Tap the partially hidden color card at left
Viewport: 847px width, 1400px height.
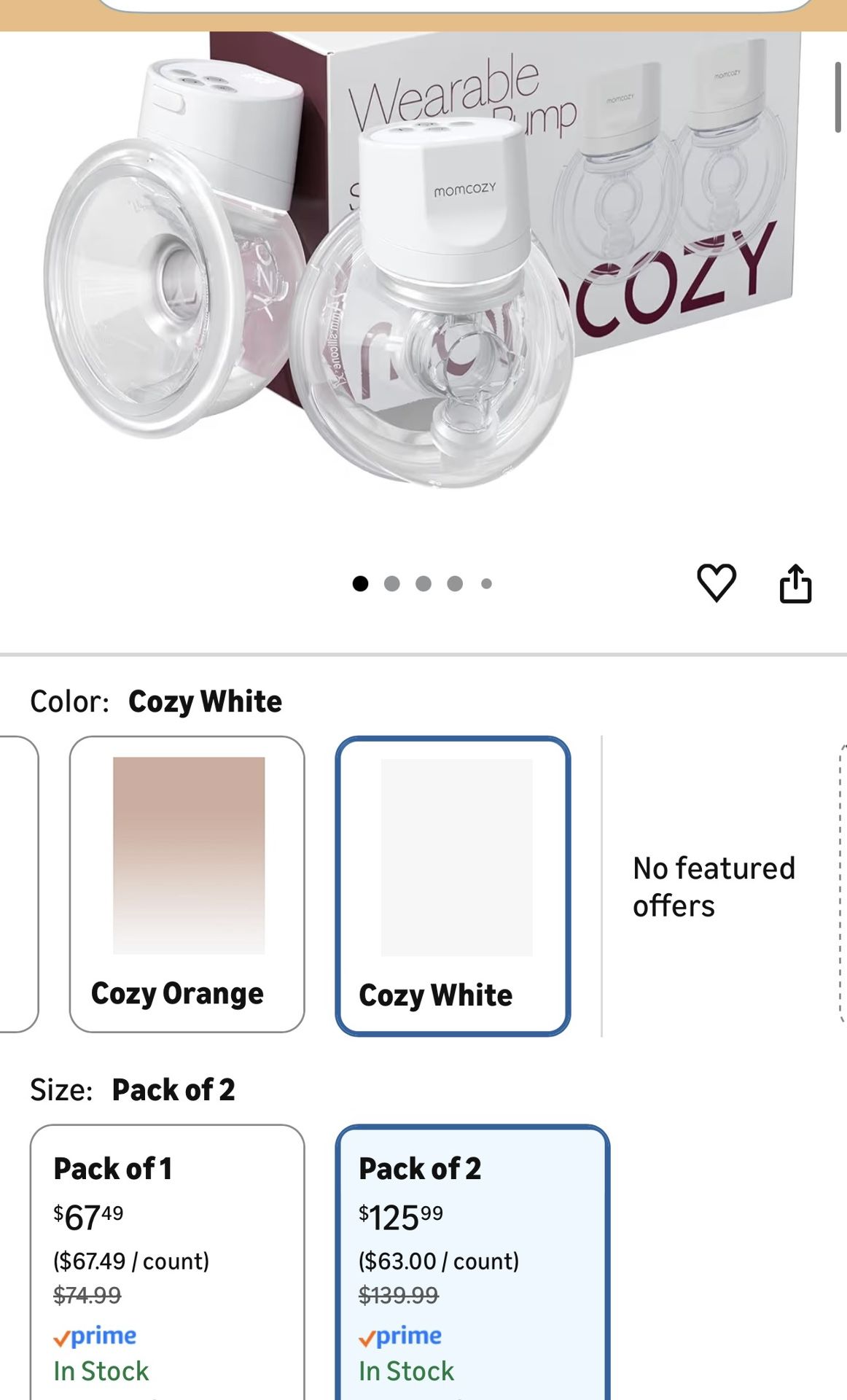[x=18, y=884]
